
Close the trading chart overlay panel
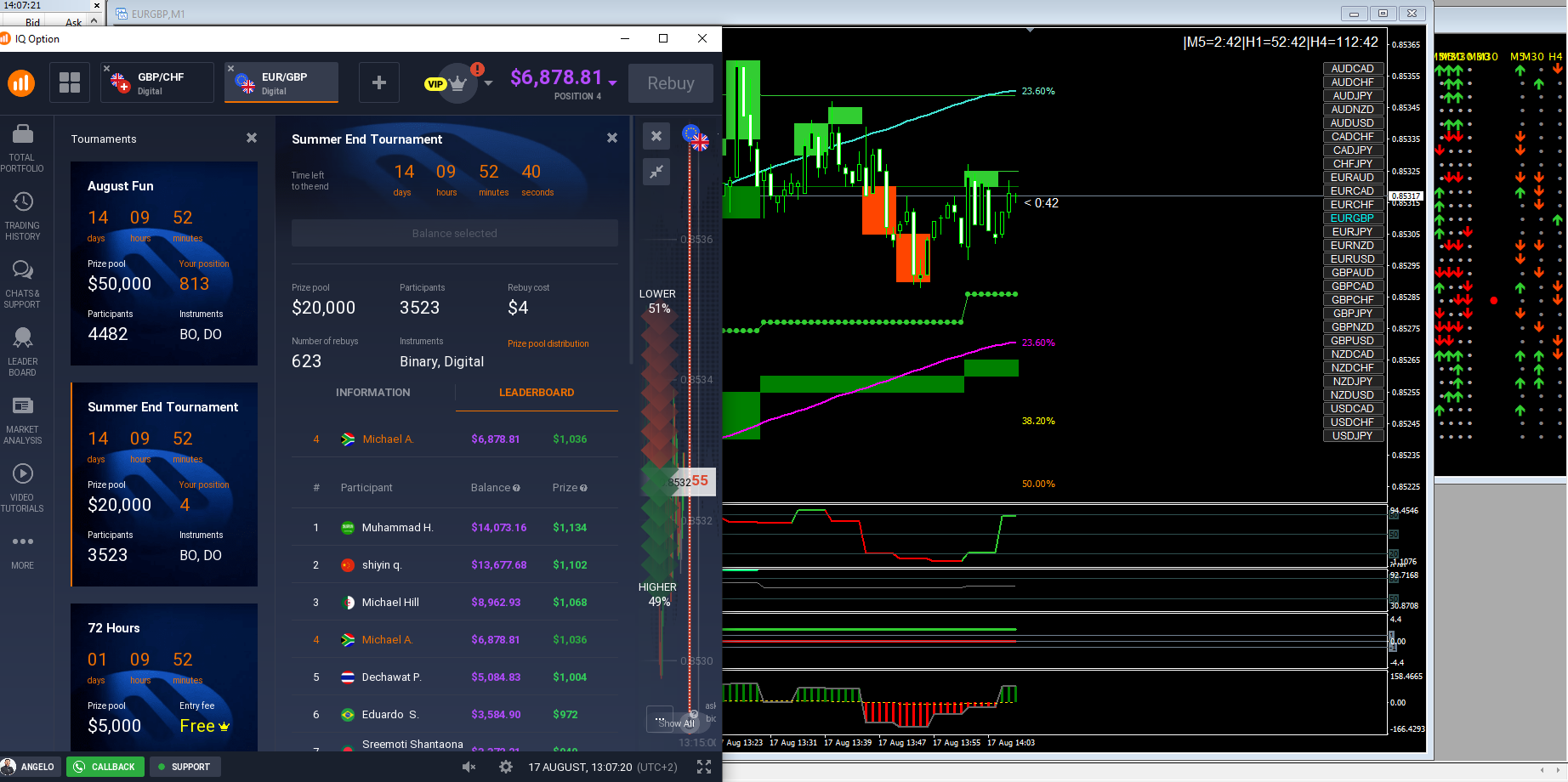tap(656, 136)
